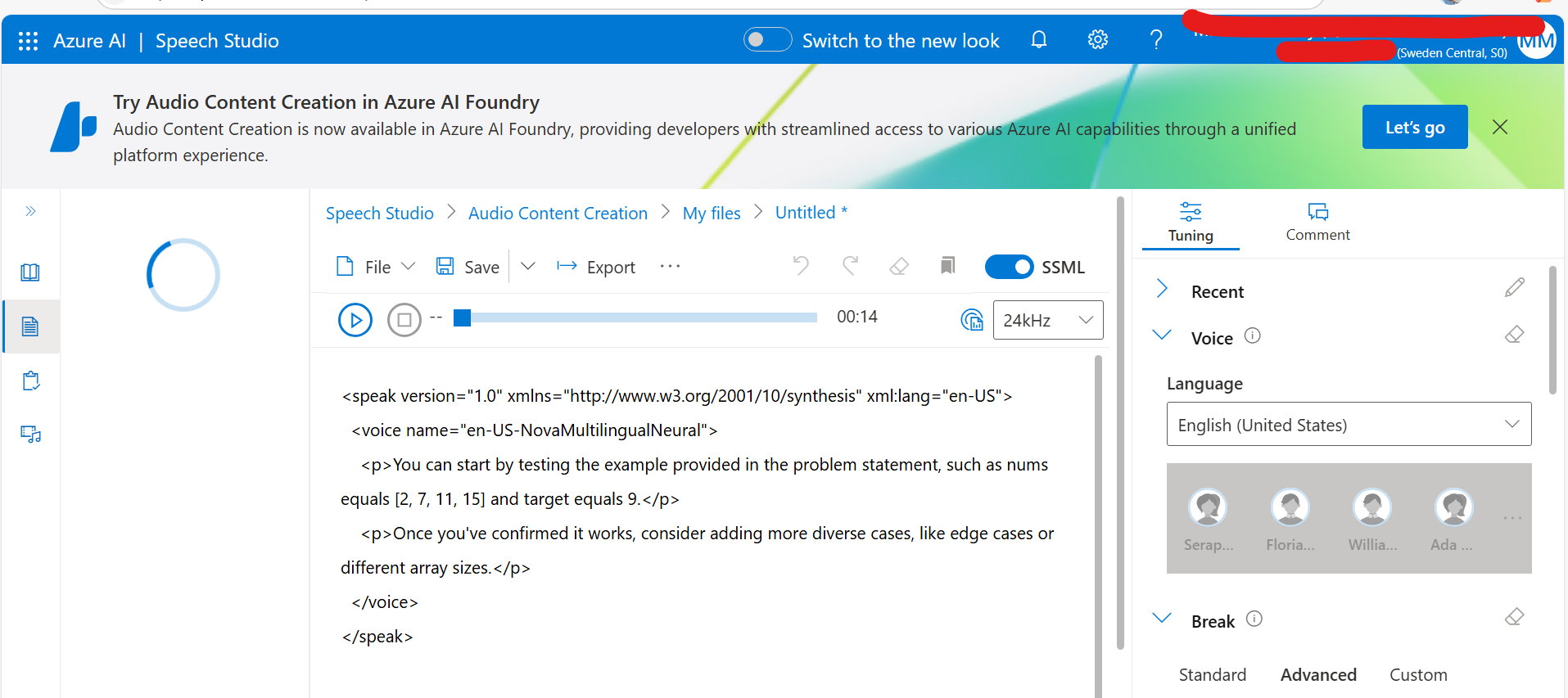Click the Speech Studio header title
This screenshot has width=1568, height=698.
click(217, 41)
